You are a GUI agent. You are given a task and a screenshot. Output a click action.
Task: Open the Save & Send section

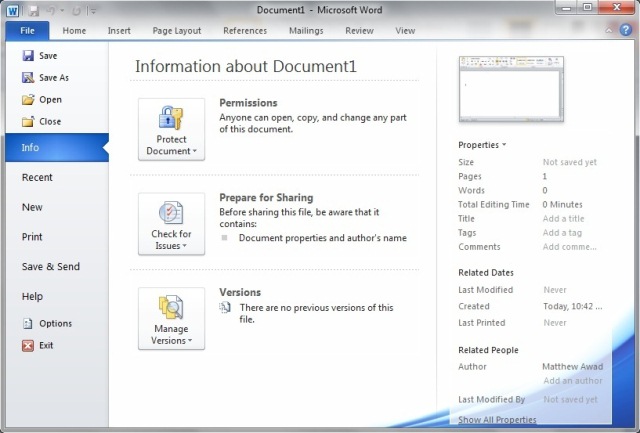point(51,266)
